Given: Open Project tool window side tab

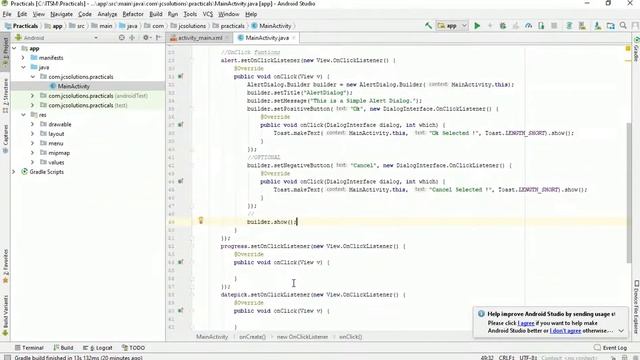Looking at the screenshot, I should (x=5, y=52).
